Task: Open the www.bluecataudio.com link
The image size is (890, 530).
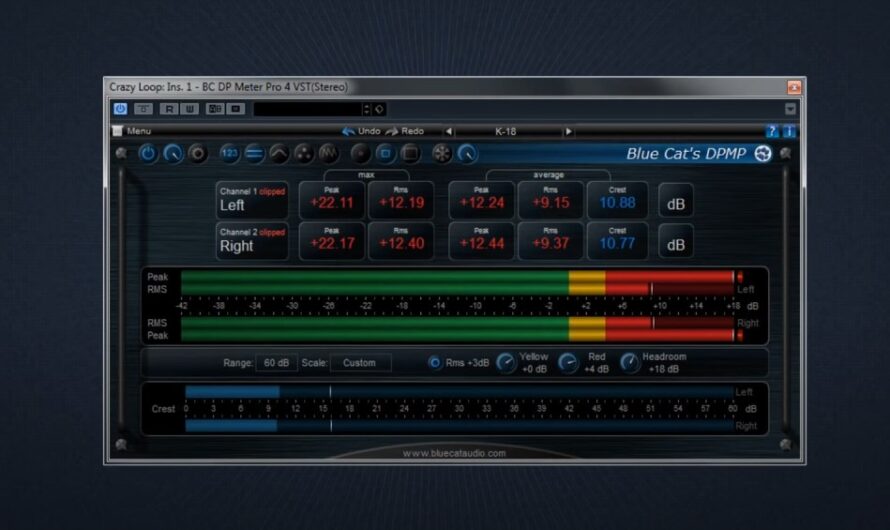Action: [x=454, y=453]
